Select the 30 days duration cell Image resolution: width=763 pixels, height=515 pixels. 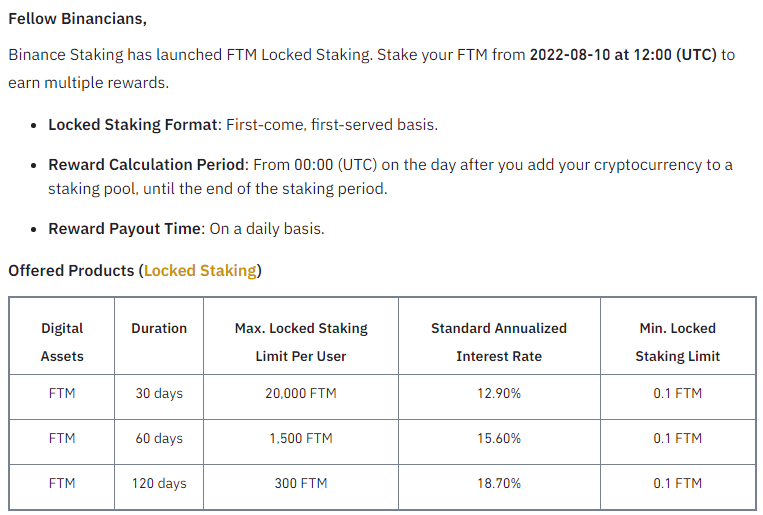tap(159, 393)
